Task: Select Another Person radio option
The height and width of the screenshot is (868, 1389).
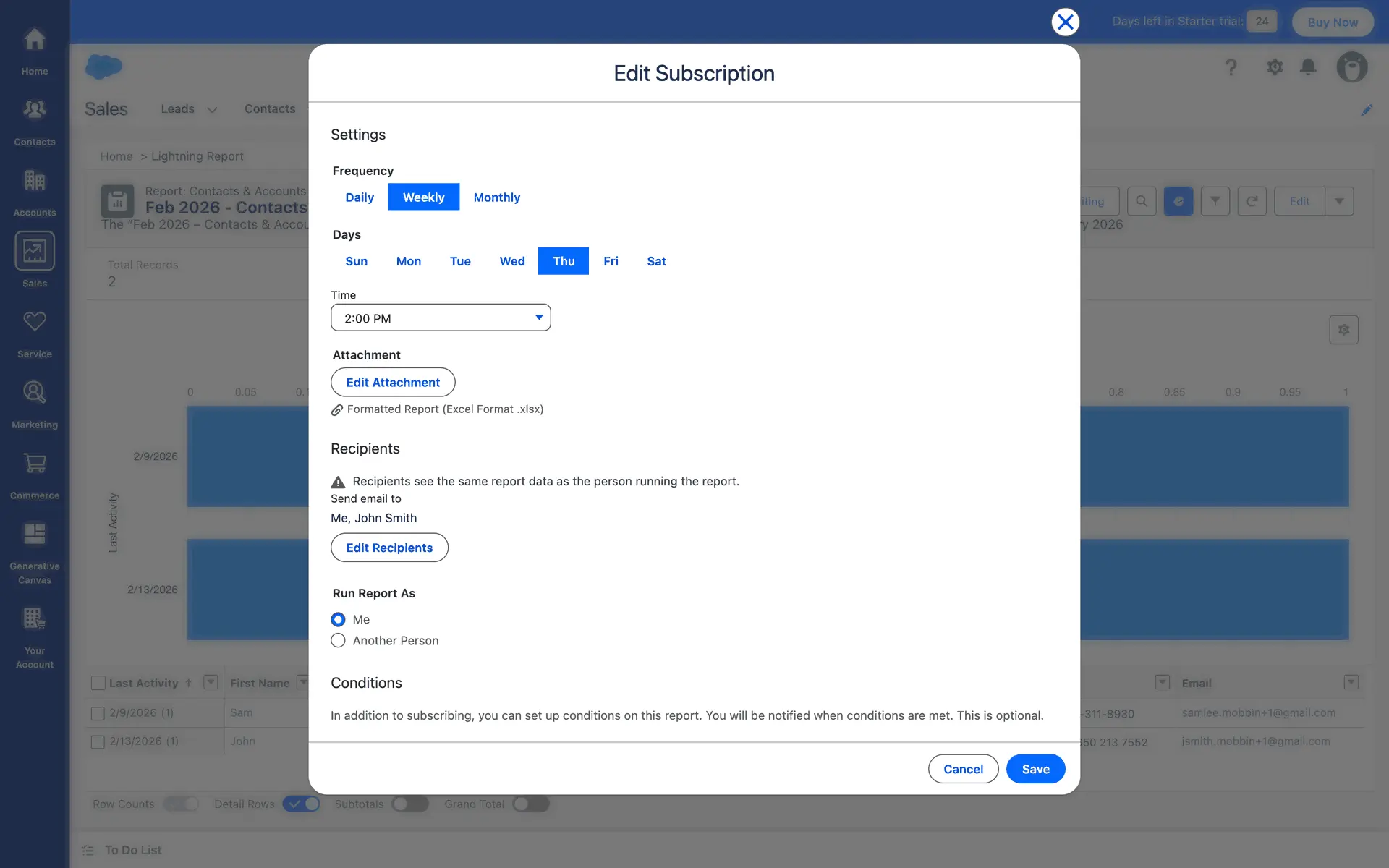Action: 338,640
